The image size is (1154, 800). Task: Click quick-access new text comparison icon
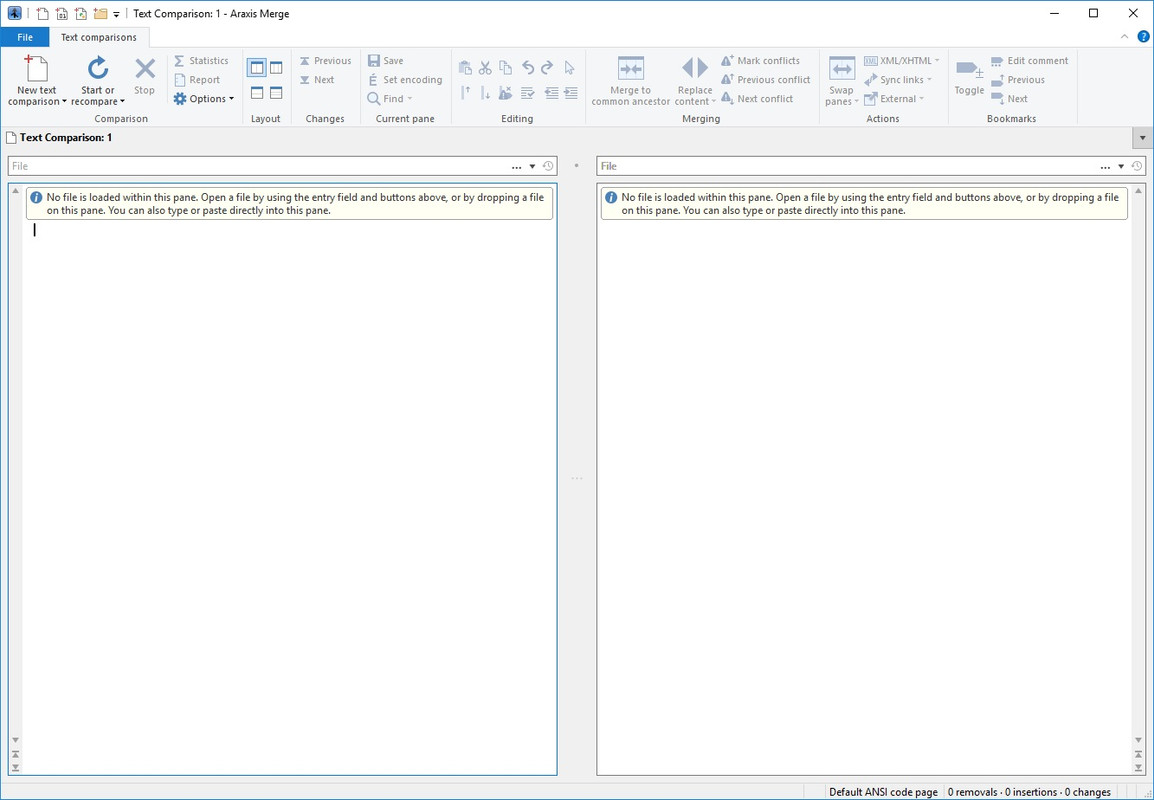43,13
